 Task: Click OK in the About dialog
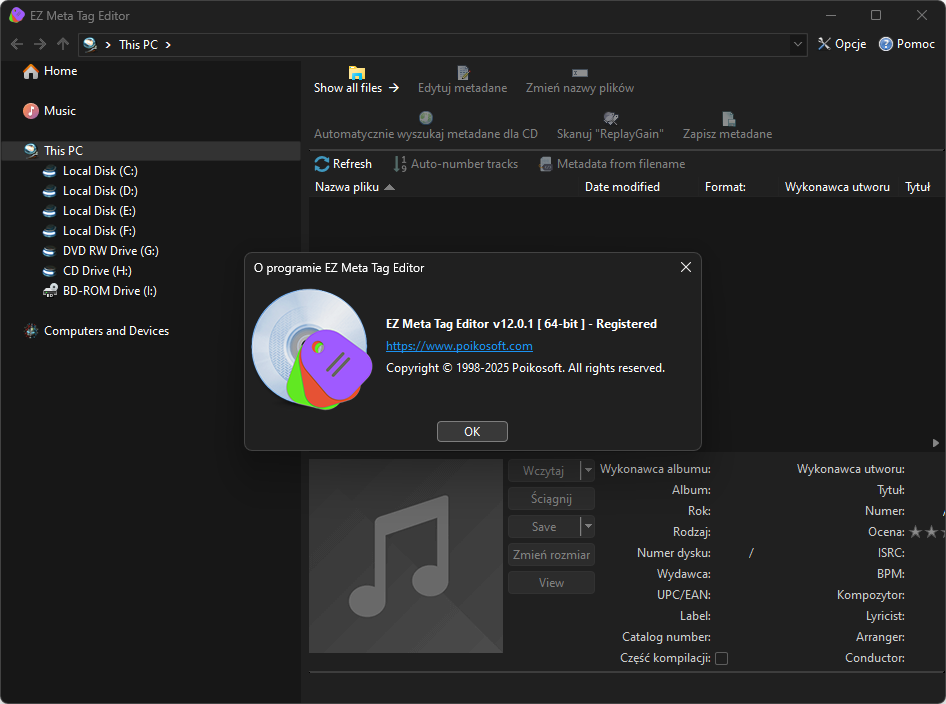pos(472,431)
